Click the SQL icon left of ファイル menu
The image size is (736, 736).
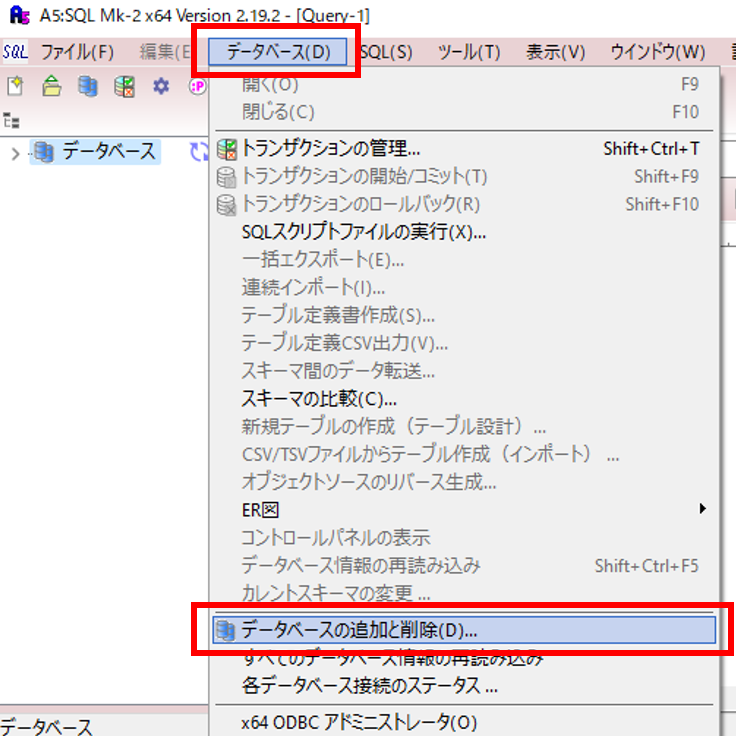pyautogui.click(x=15, y=52)
